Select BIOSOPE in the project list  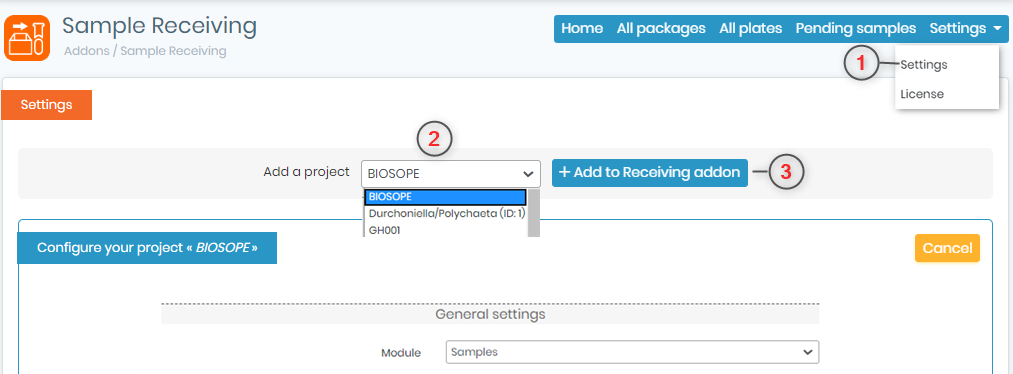coord(445,197)
